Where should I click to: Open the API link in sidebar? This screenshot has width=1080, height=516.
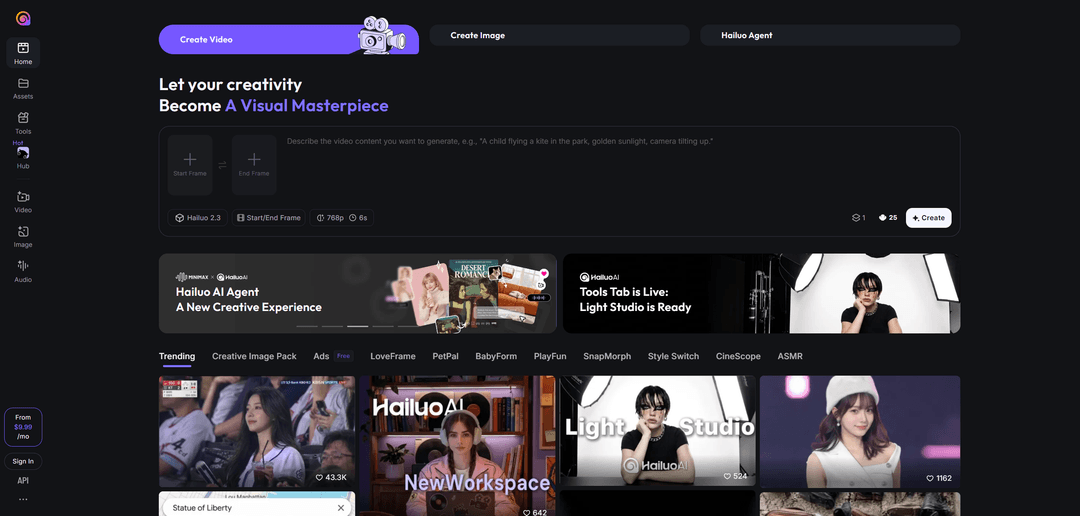pyautogui.click(x=23, y=481)
